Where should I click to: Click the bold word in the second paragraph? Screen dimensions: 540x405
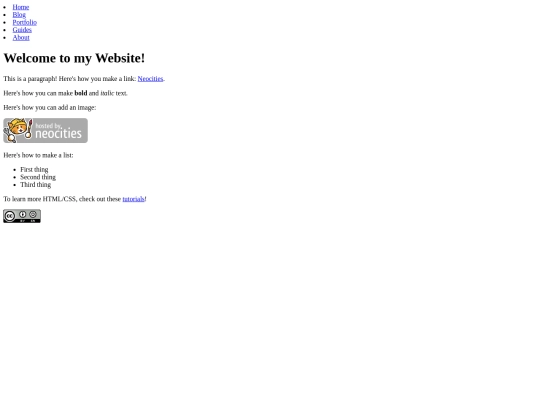(81, 93)
